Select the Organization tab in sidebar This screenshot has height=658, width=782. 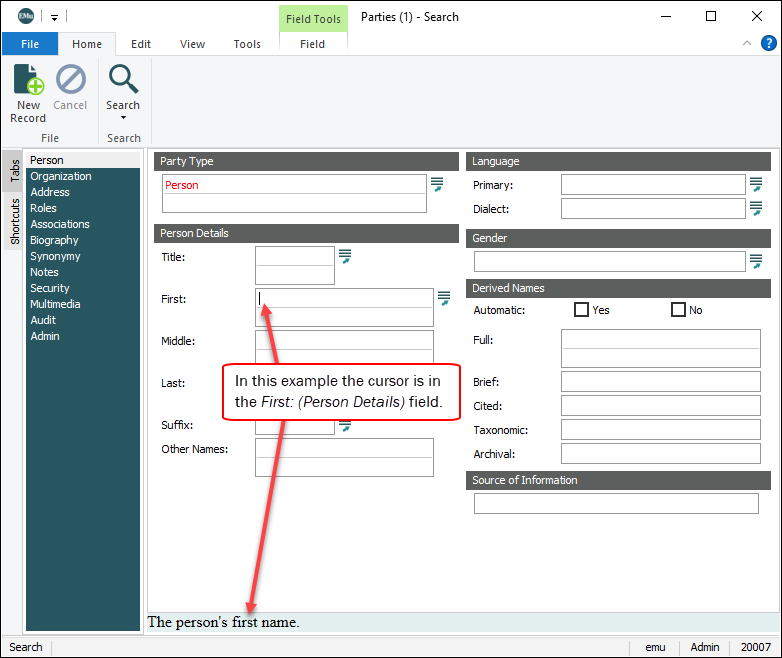pyautogui.click(x=61, y=176)
